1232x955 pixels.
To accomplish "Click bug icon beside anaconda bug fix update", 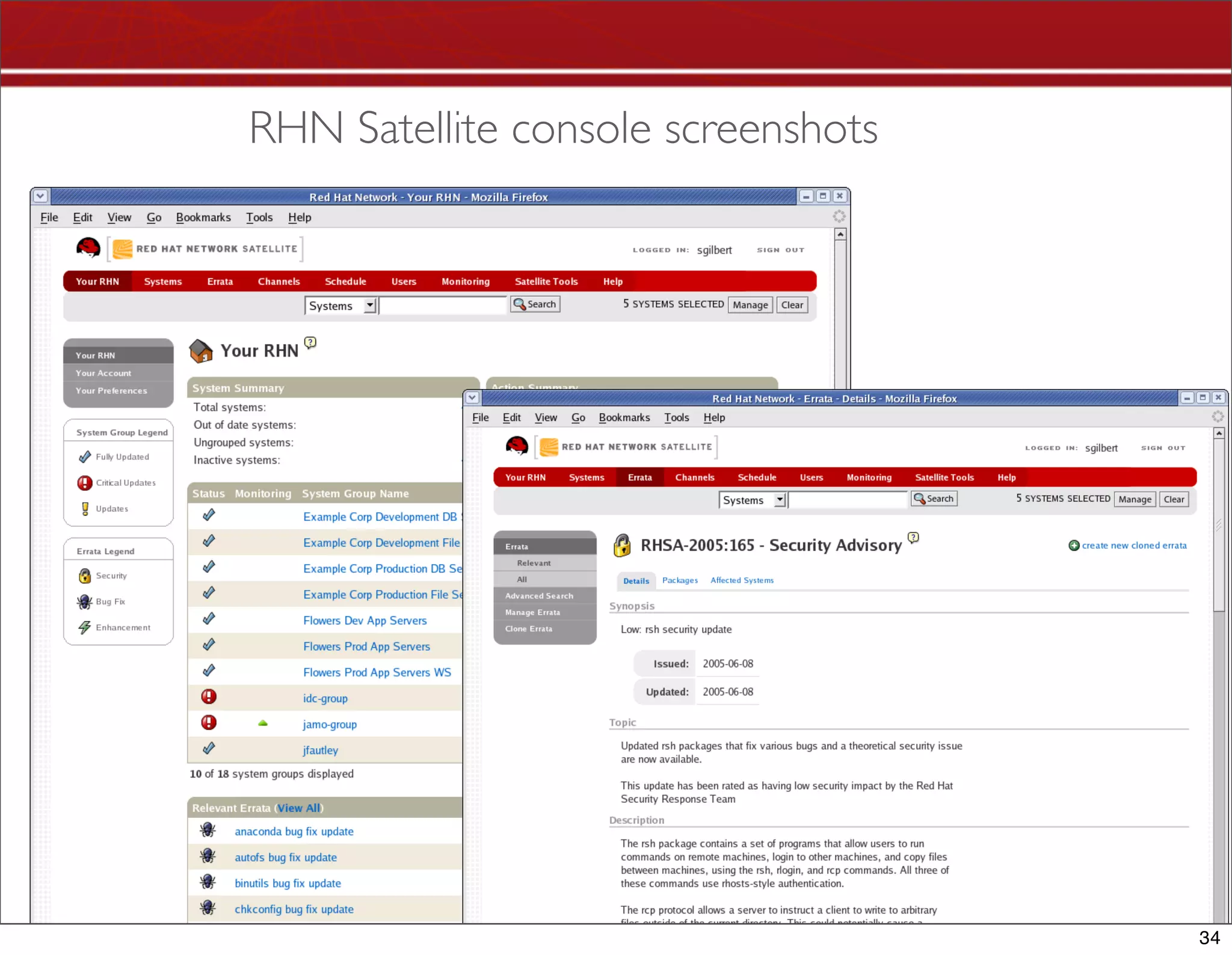I will [208, 830].
